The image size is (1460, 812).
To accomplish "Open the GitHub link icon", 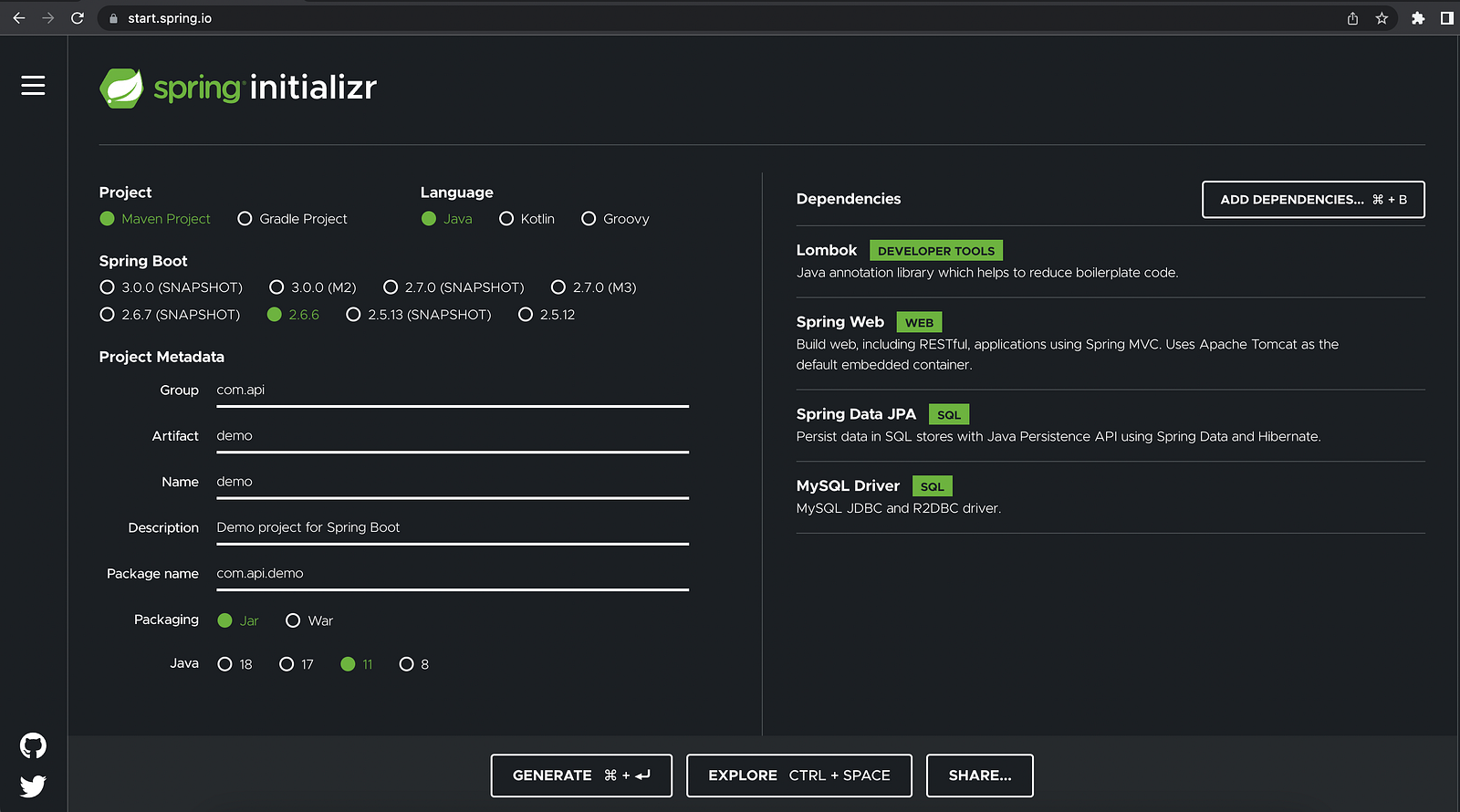I will pyautogui.click(x=33, y=745).
